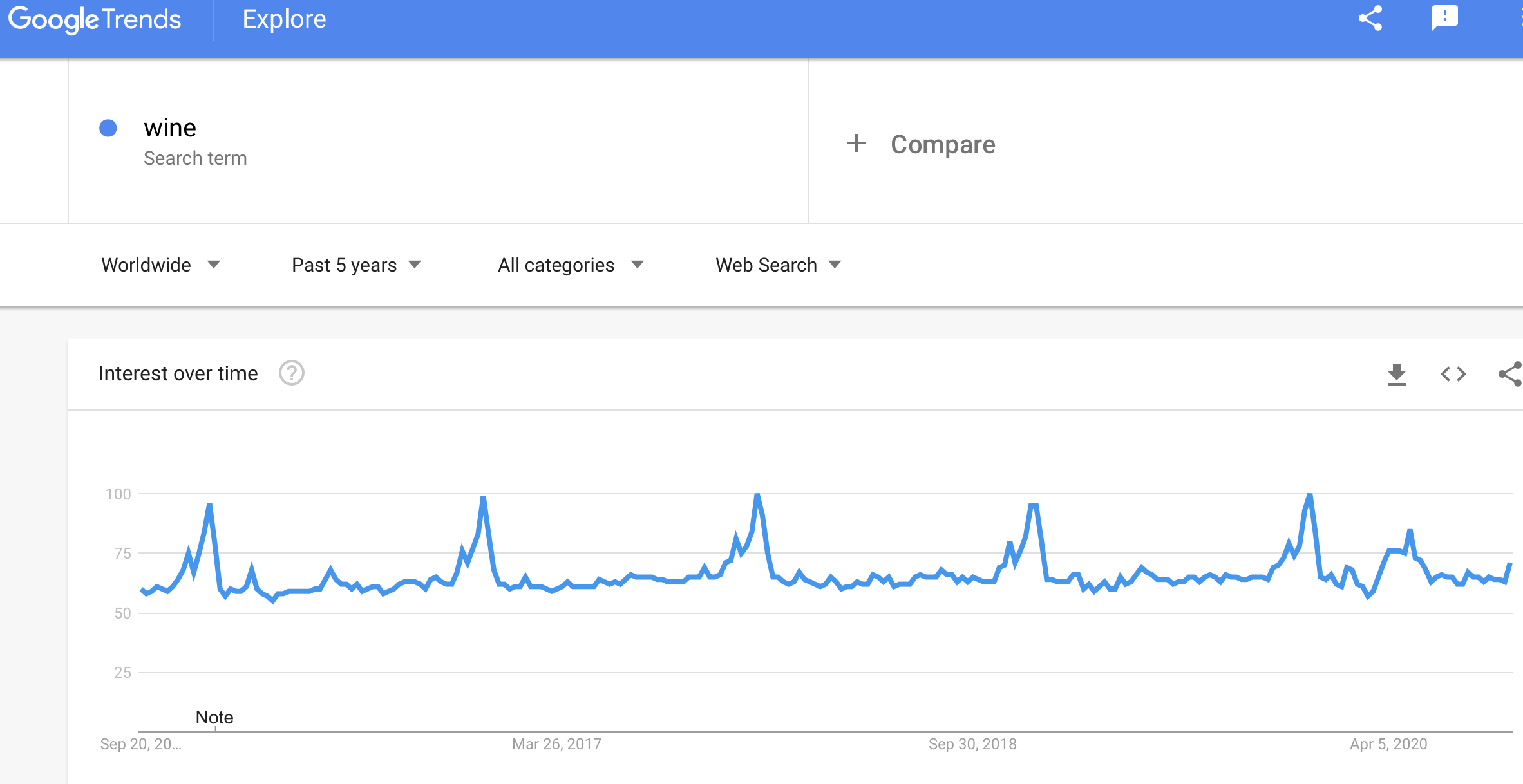Click the Note marker on timeline

point(214,718)
